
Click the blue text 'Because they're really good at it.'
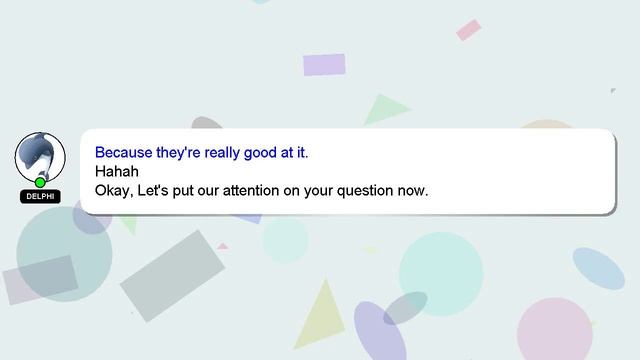[201, 153]
